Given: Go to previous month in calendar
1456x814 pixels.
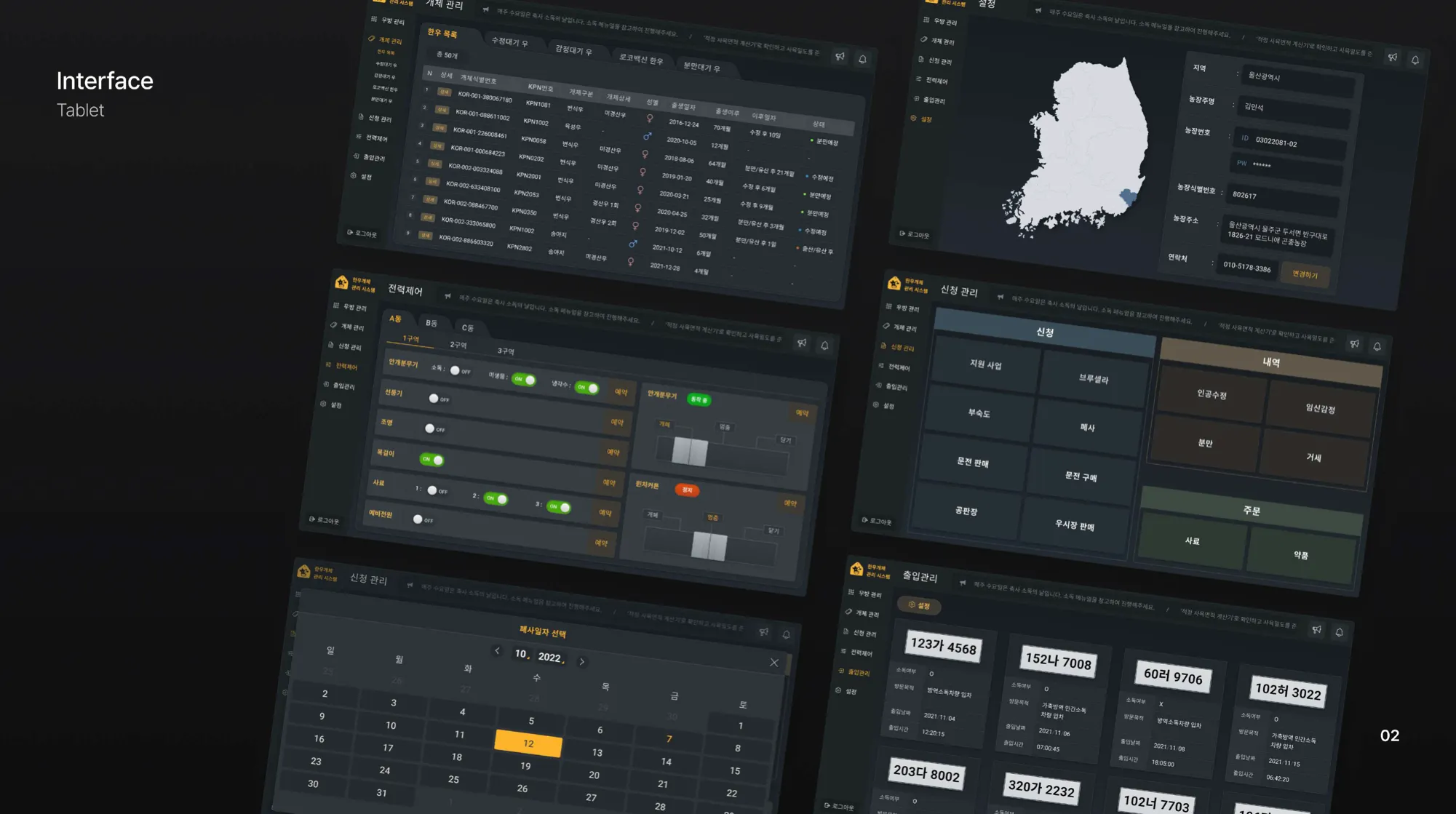Looking at the screenshot, I should (497, 650).
